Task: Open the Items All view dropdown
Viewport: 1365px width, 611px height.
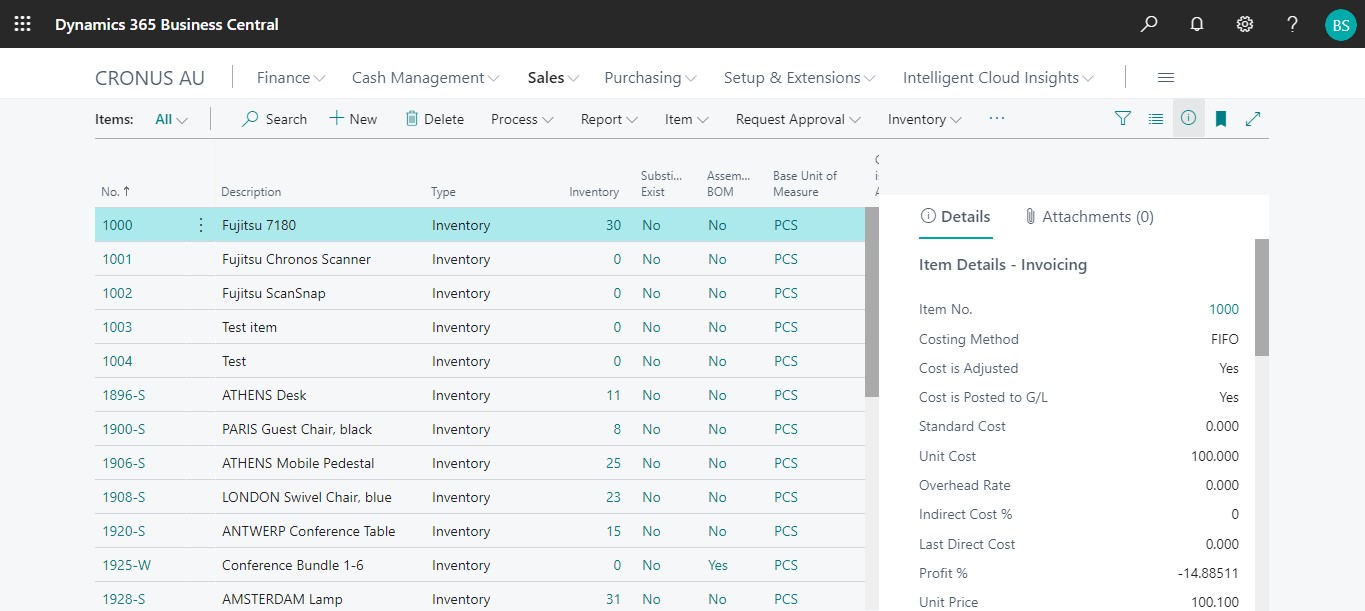Action: tap(171, 119)
